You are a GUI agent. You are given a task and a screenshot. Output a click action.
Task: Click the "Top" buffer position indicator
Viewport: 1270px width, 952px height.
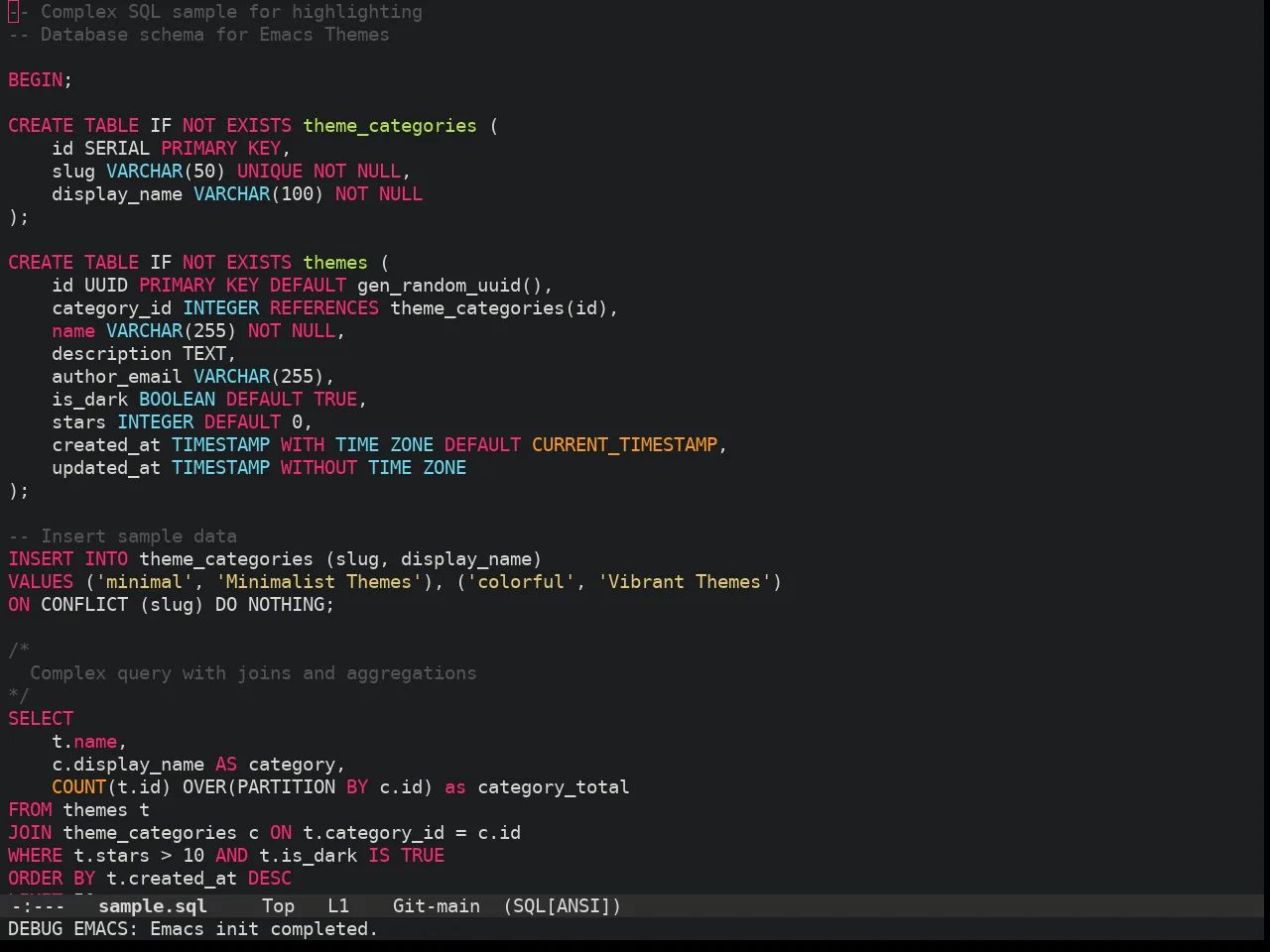coord(278,905)
